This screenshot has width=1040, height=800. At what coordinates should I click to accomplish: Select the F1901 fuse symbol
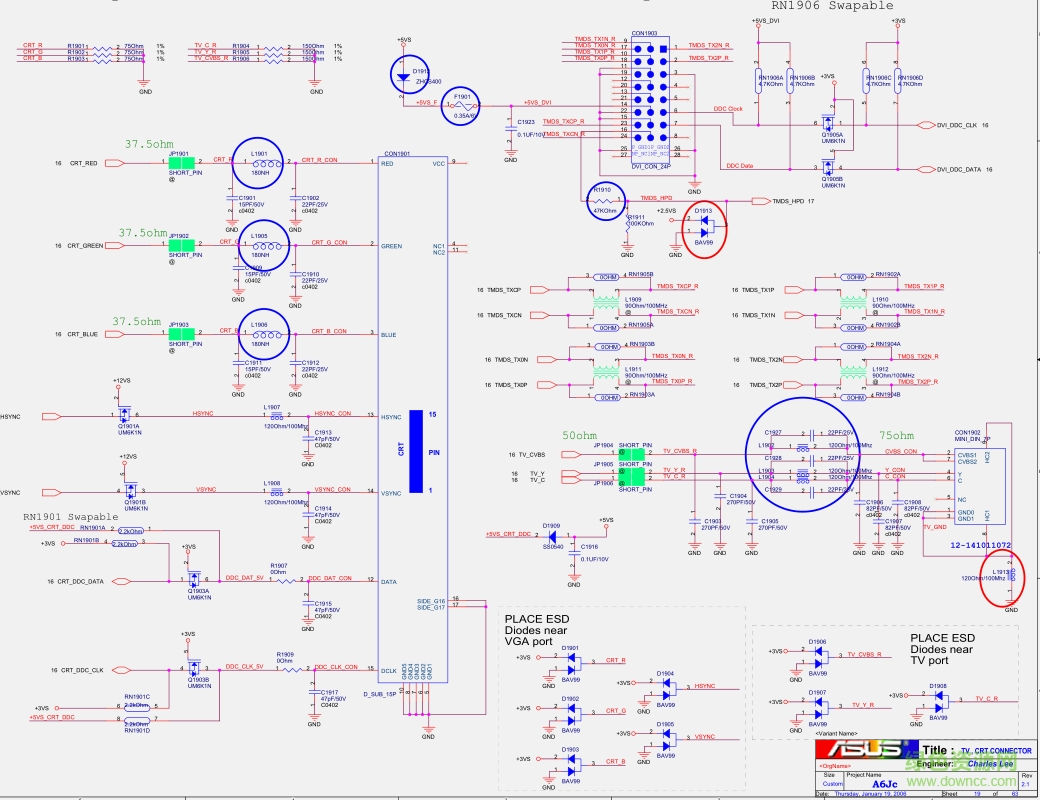point(463,106)
